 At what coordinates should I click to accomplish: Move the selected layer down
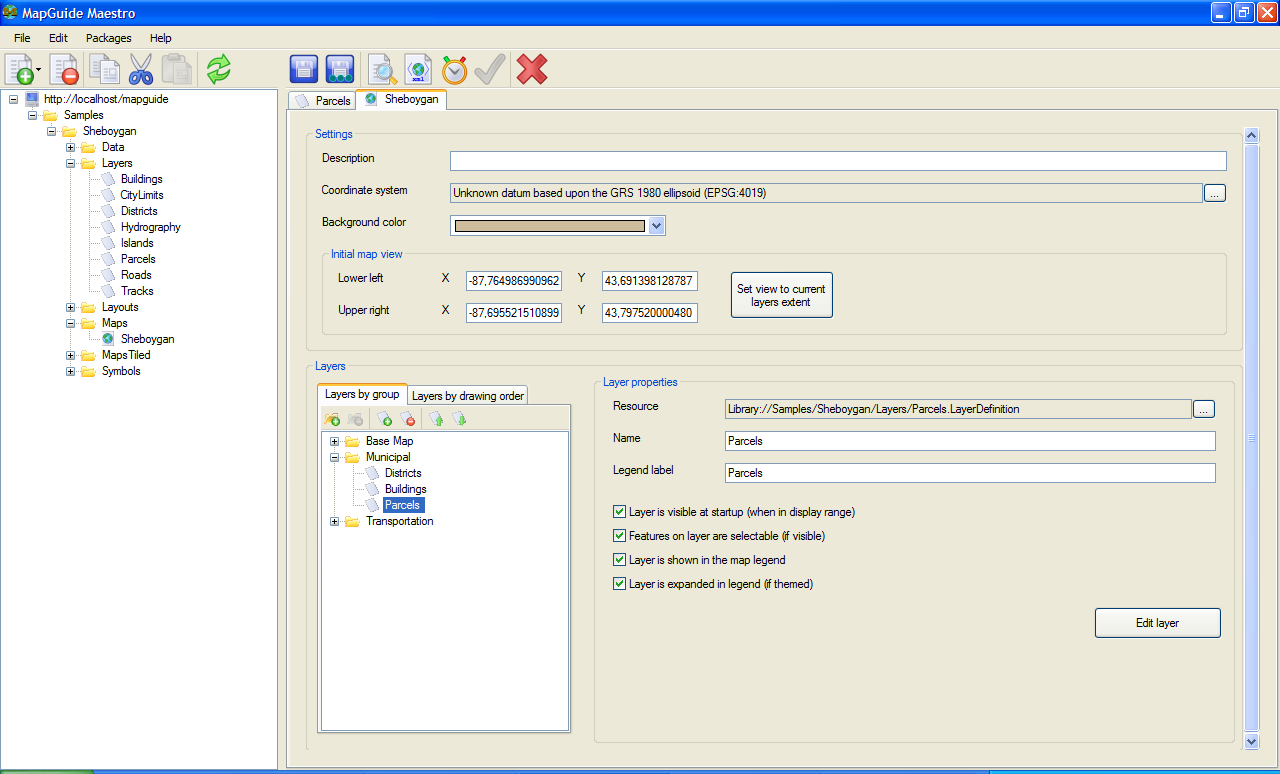[459, 419]
